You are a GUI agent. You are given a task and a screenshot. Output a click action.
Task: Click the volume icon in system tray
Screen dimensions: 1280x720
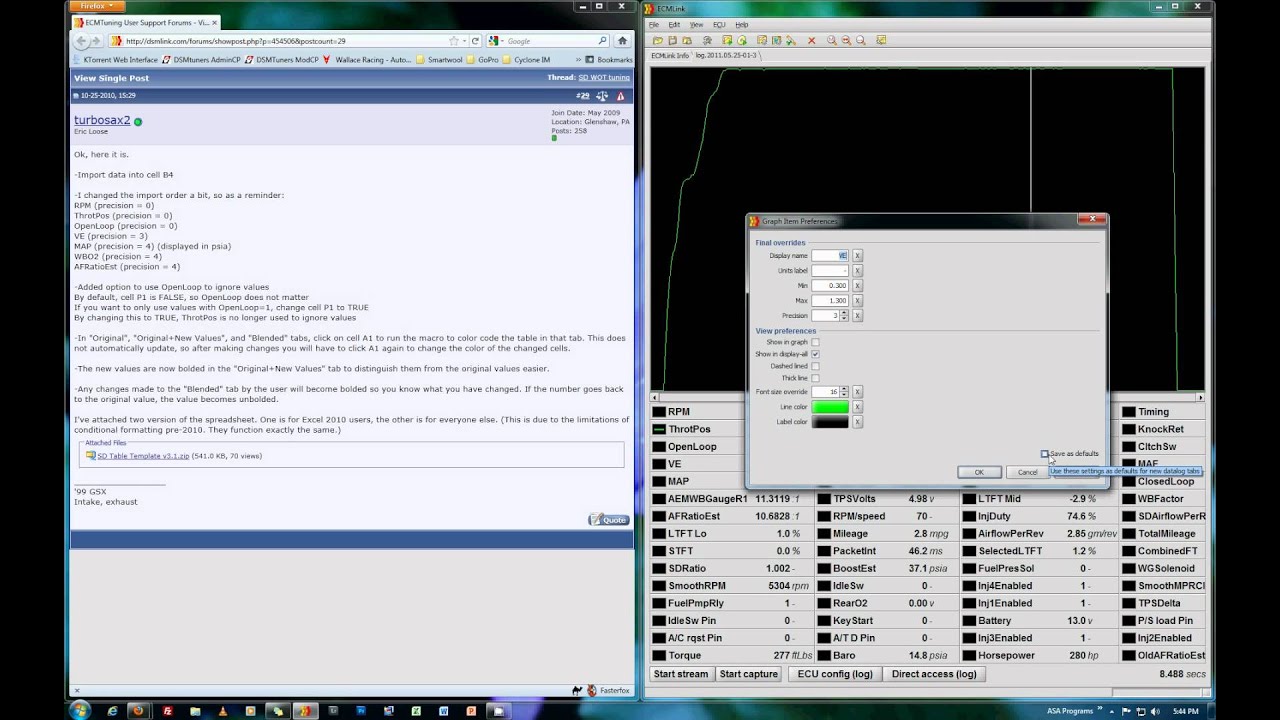pos(1156,711)
